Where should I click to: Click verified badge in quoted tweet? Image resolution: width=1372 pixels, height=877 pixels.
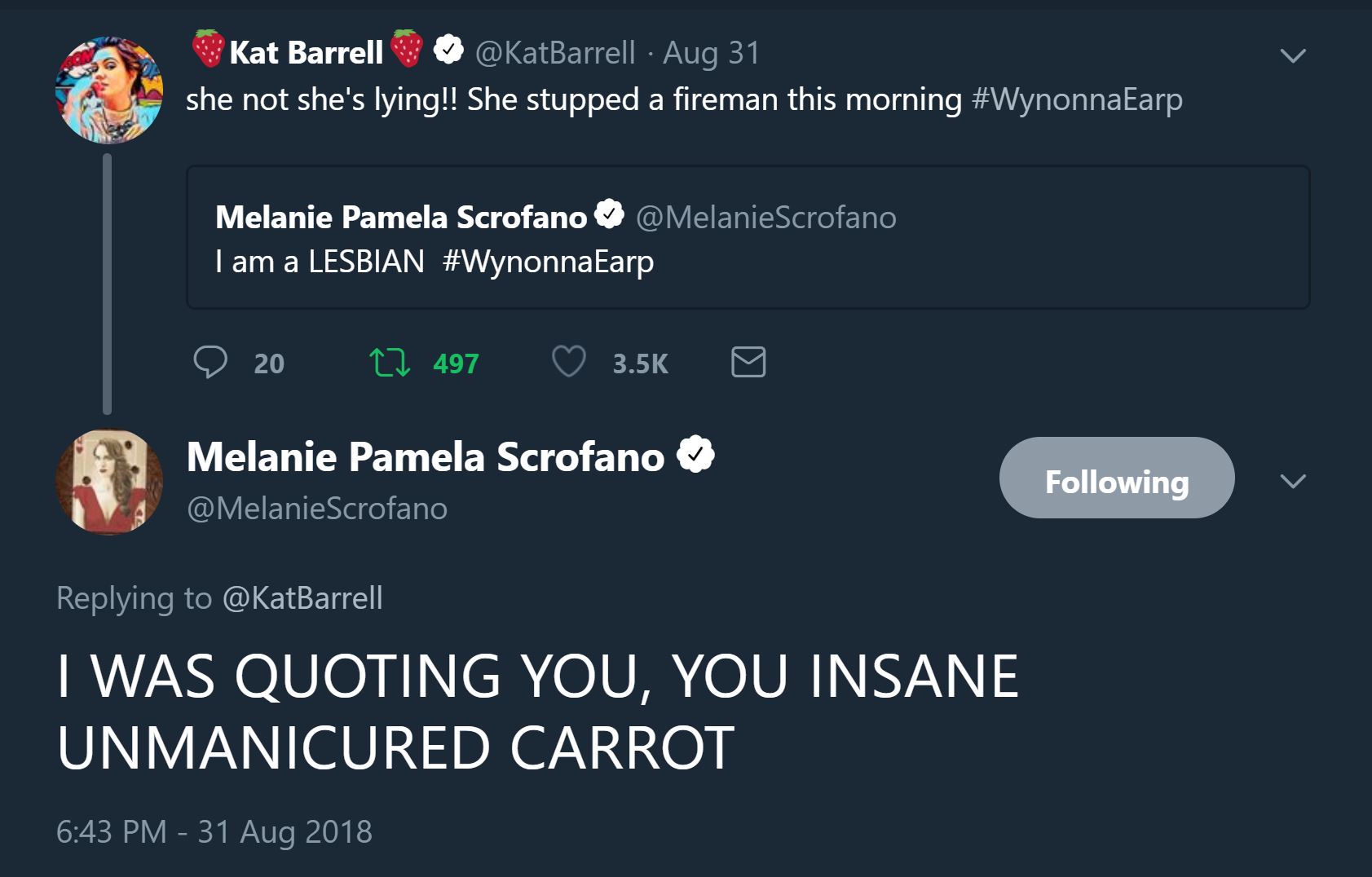[x=609, y=215]
